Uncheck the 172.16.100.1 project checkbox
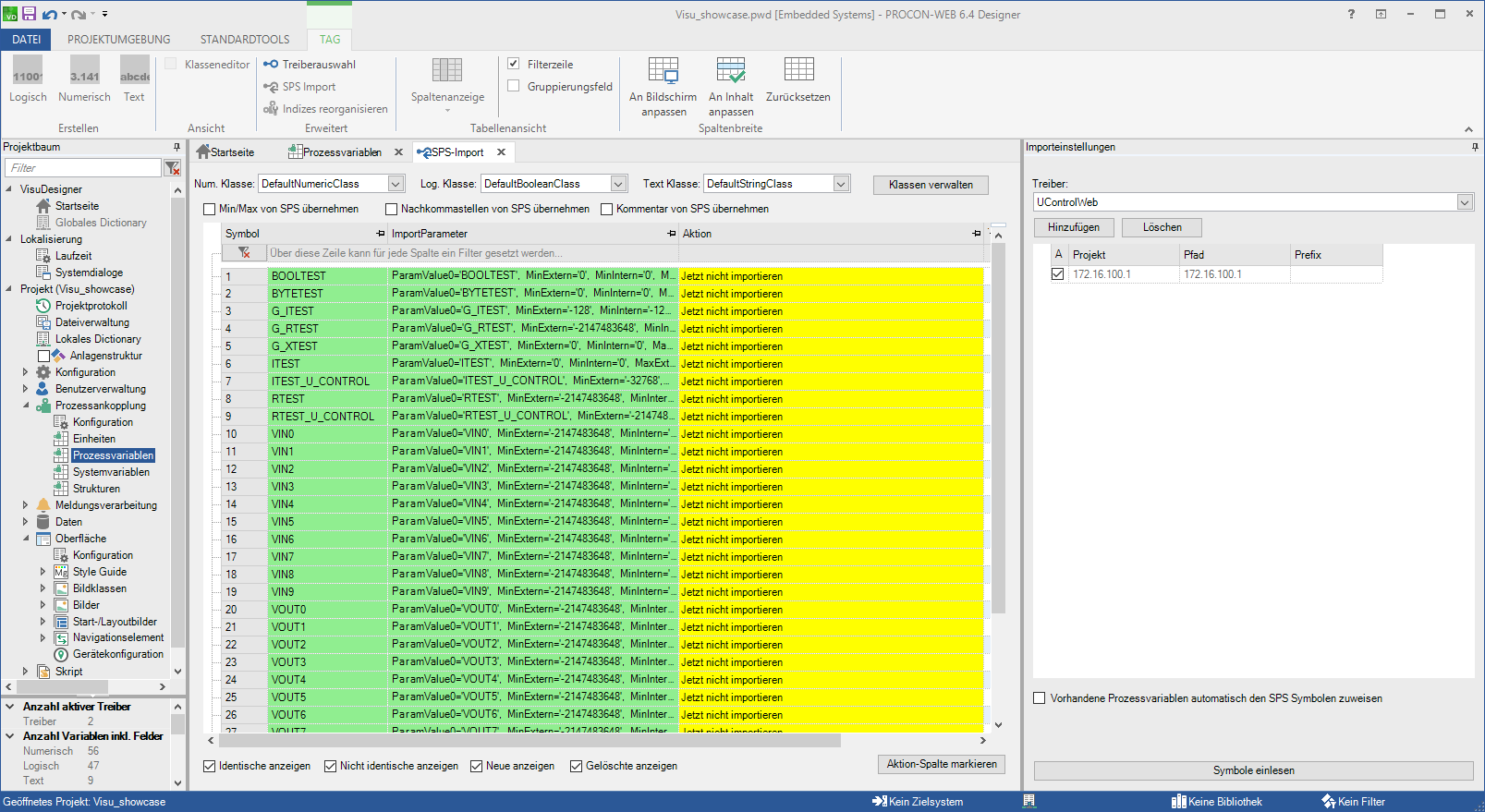This screenshot has height=812, width=1485. point(1058,274)
